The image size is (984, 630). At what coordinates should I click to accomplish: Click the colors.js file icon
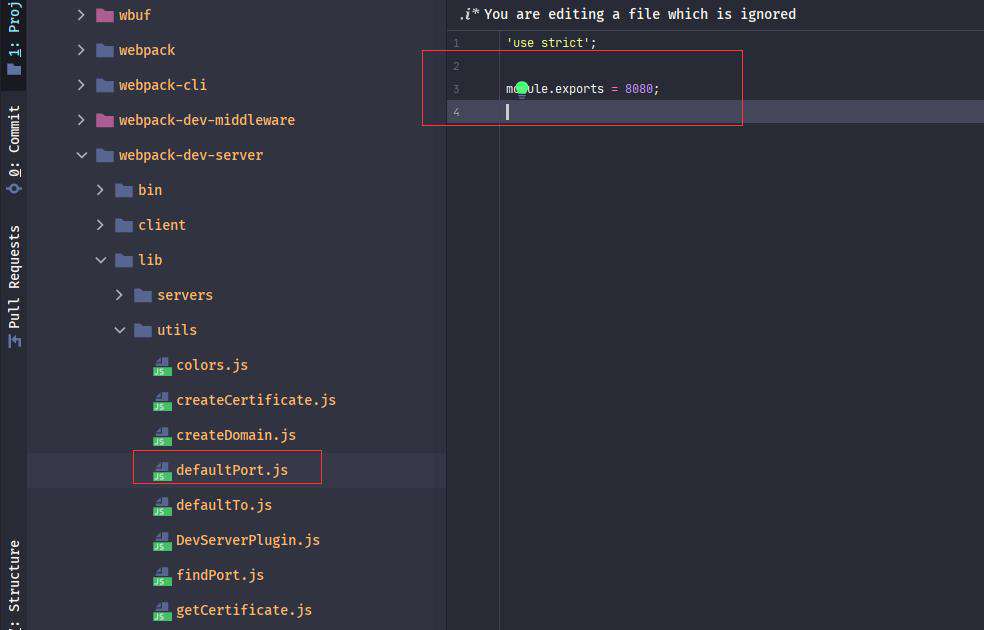[x=163, y=366]
